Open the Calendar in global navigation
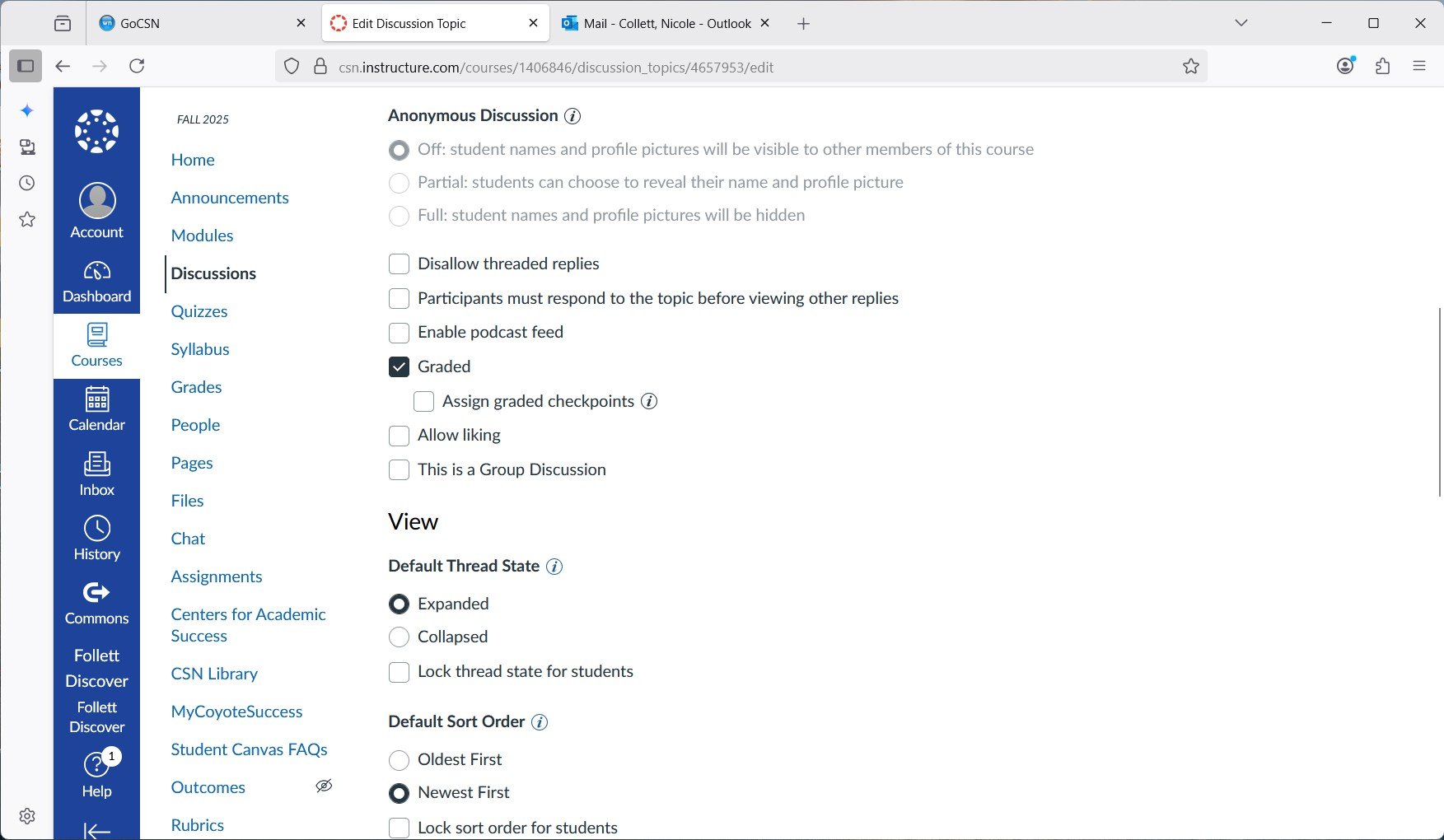Viewport: 1444px width, 840px height. click(96, 399)
